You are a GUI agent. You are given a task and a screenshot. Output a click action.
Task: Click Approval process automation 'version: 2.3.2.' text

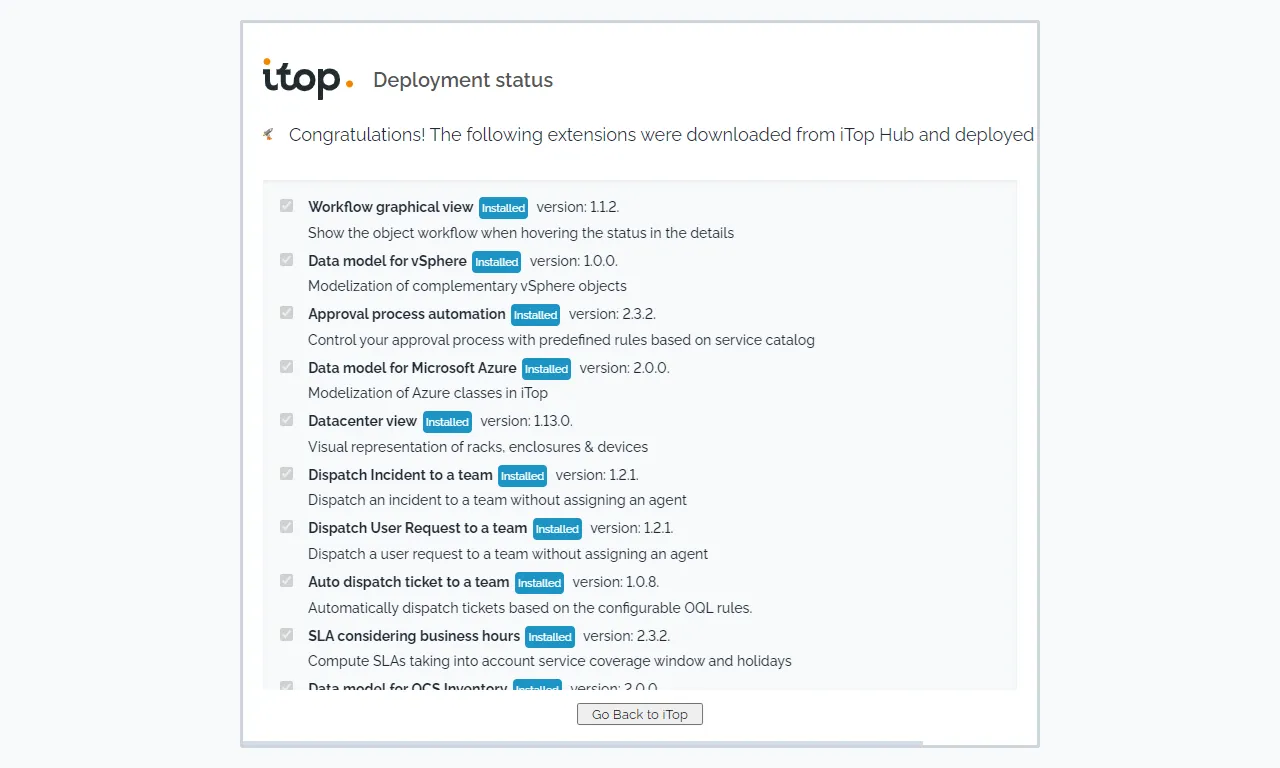pyautogui.click(x=612, y=314)
